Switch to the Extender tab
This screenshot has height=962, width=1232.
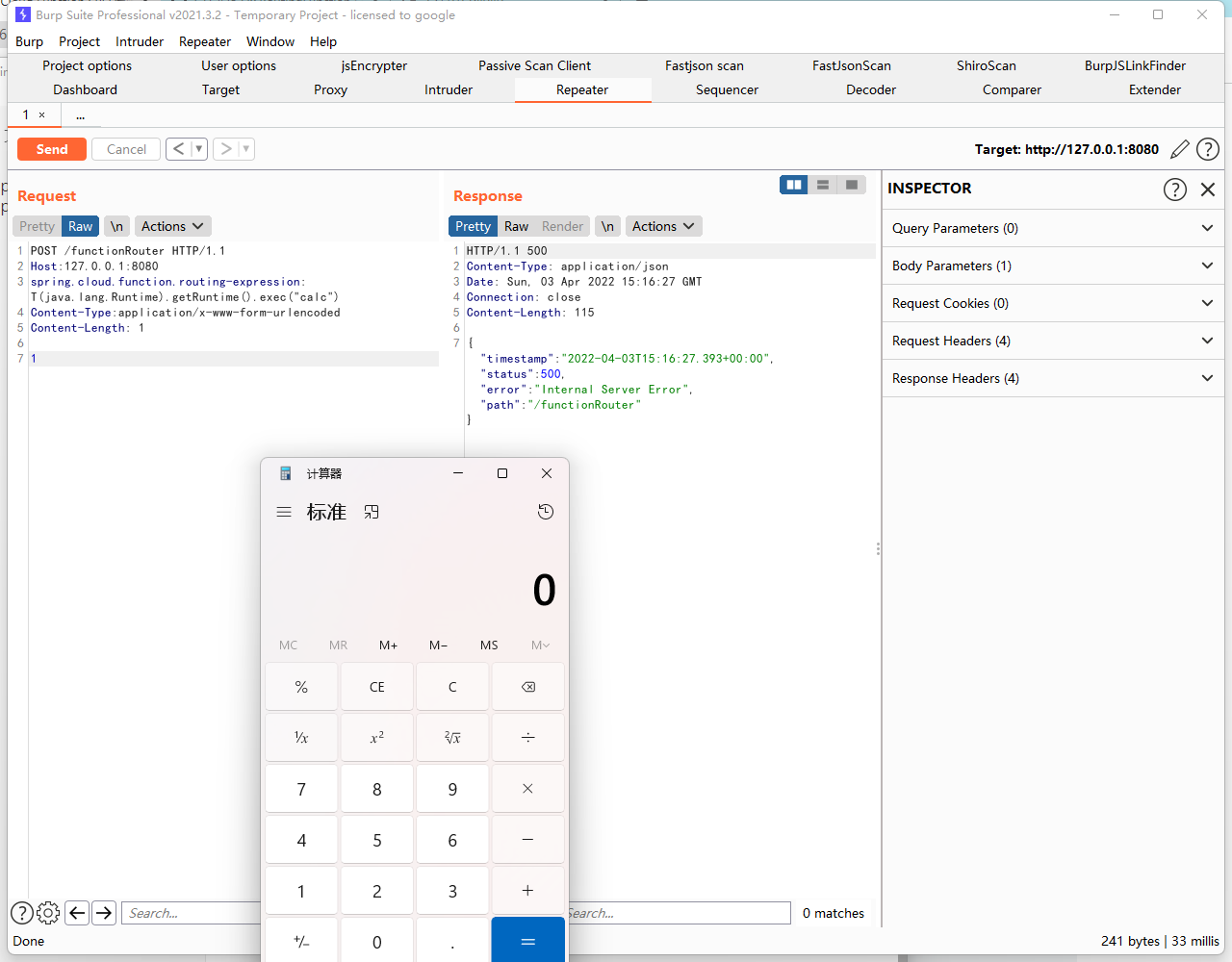click(x=1155, y=89)
